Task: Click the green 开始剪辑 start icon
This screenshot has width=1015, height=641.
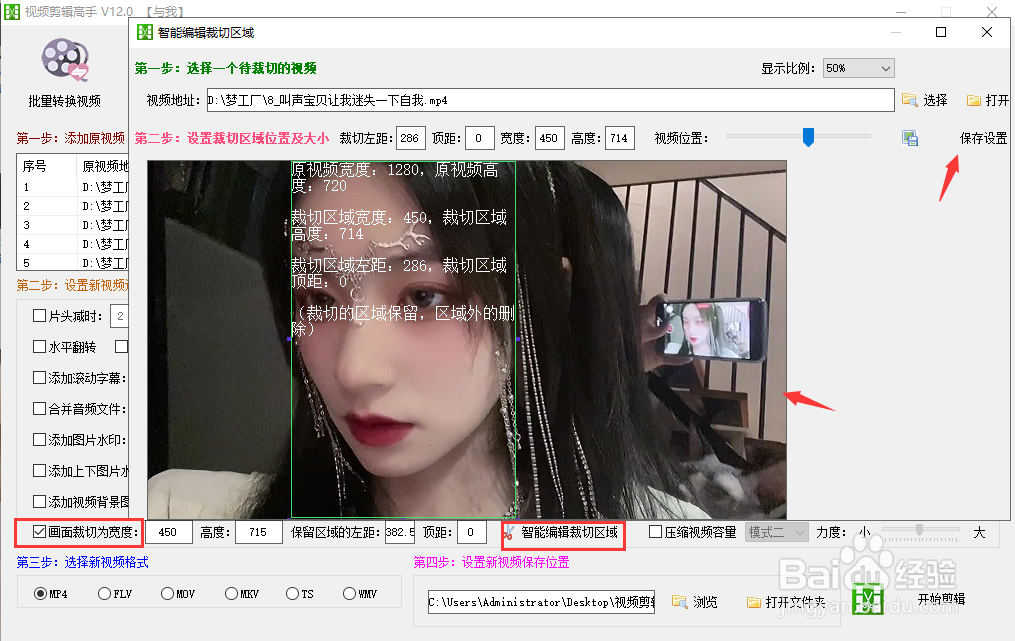Action: (867, 599)
